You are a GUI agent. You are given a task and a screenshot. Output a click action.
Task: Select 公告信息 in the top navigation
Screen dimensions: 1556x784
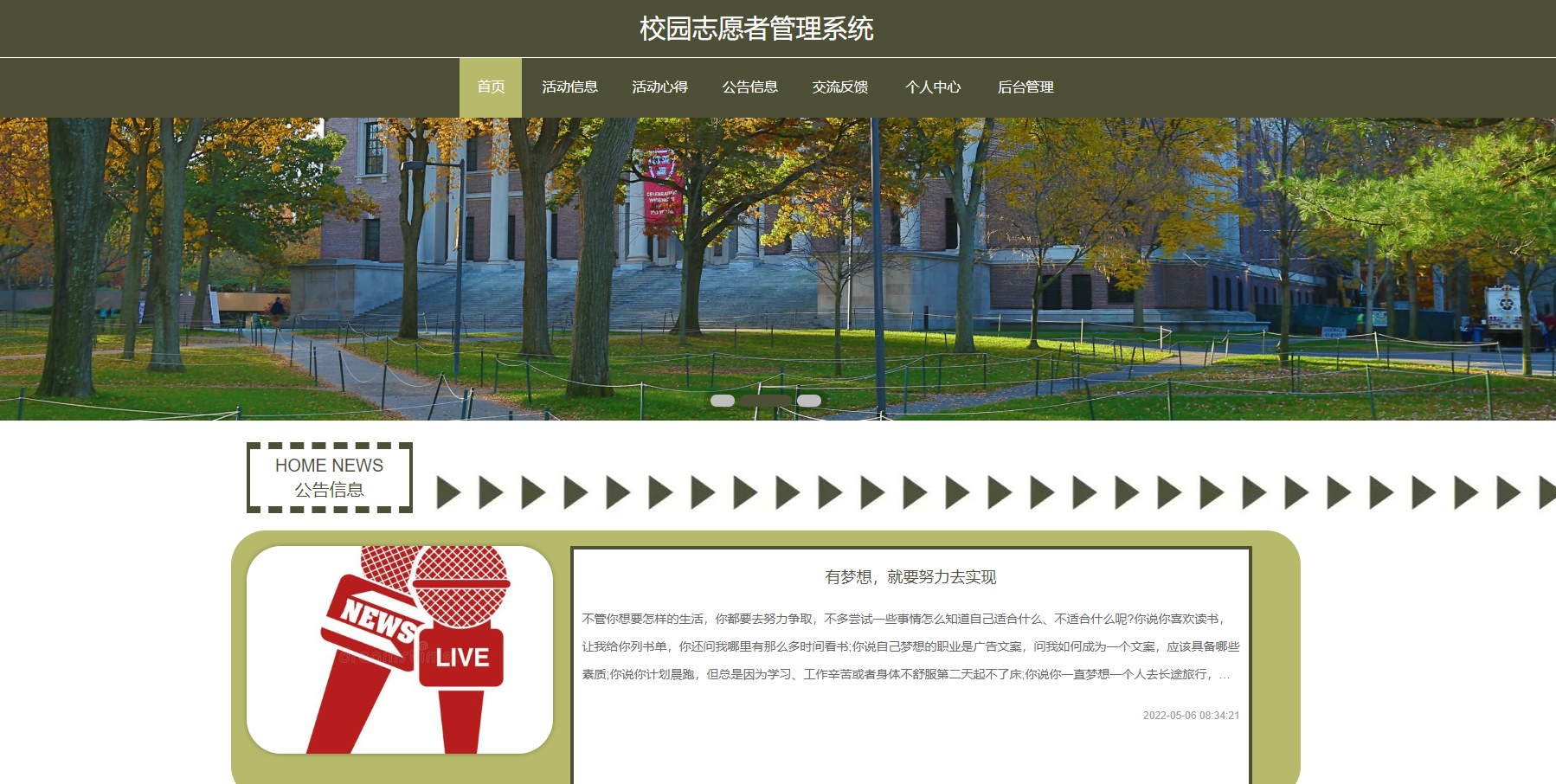(x=749, y=87)
